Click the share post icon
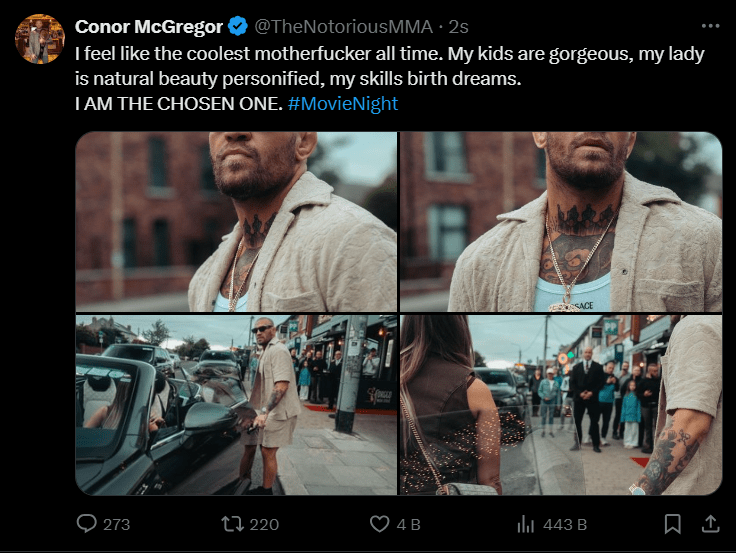736x553 pixels. [710, 523]
